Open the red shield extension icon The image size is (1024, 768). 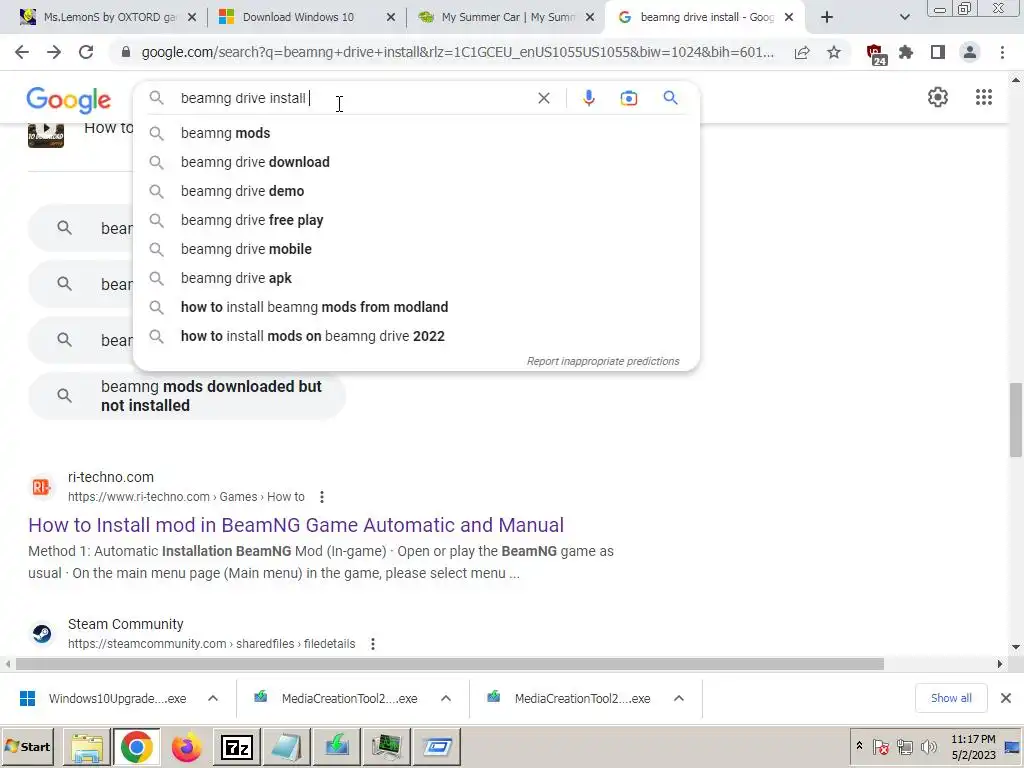[x=875, y=54]
